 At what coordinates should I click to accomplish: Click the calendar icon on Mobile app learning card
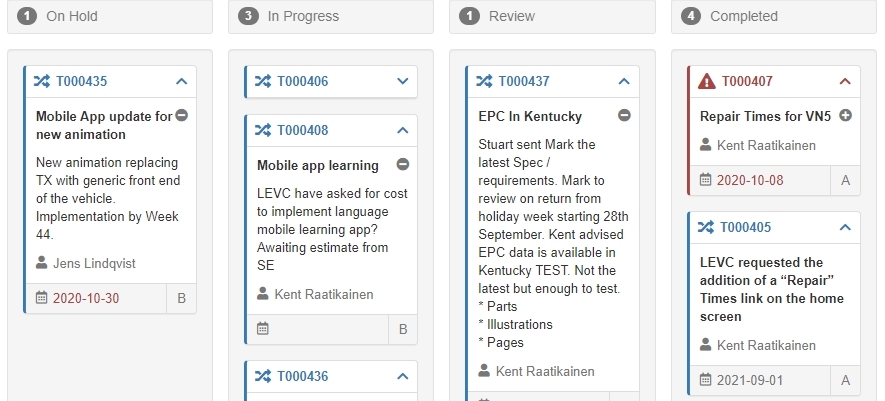pos(262,328)
